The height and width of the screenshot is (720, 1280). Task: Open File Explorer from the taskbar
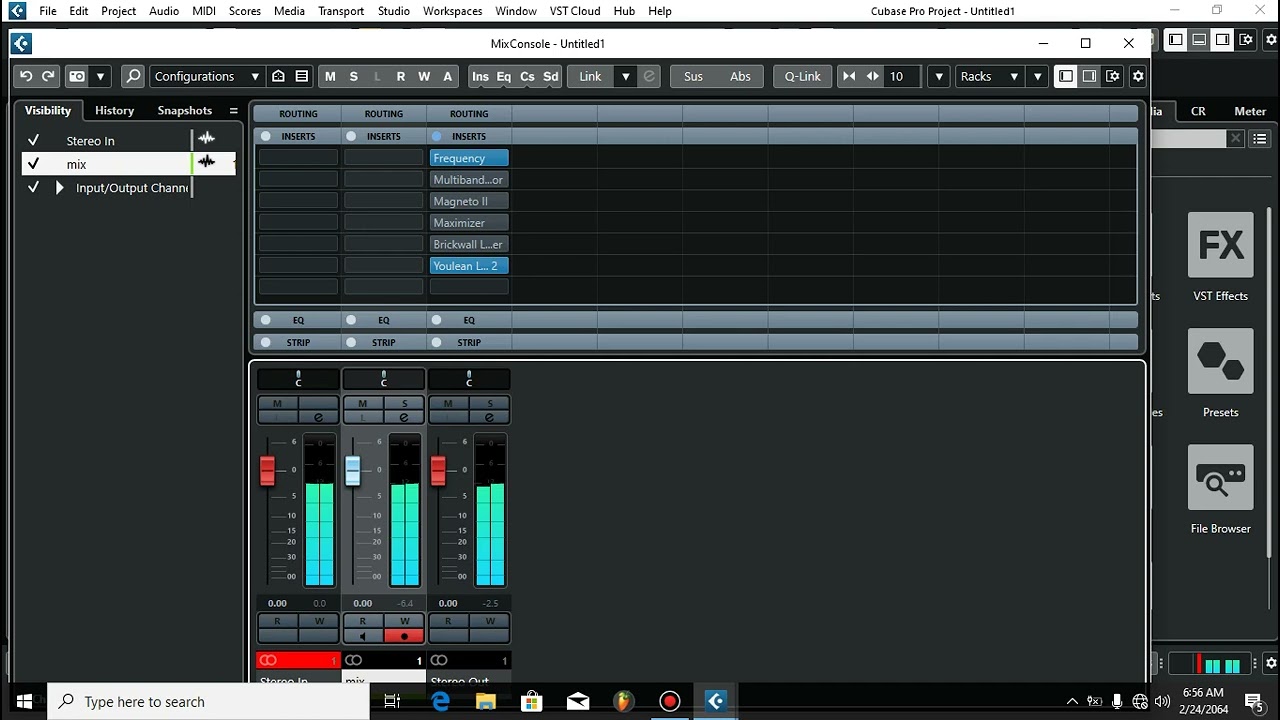coord(486,701)
